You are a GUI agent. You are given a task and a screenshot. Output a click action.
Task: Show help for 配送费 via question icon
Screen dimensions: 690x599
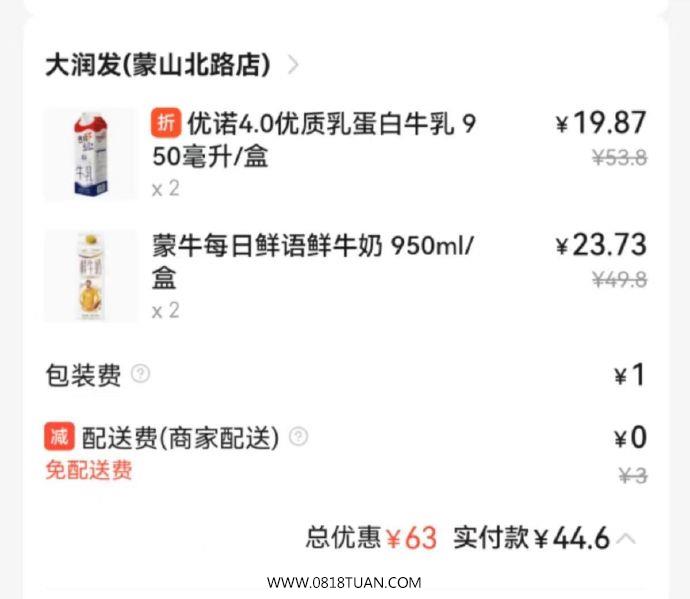[298, 437]
